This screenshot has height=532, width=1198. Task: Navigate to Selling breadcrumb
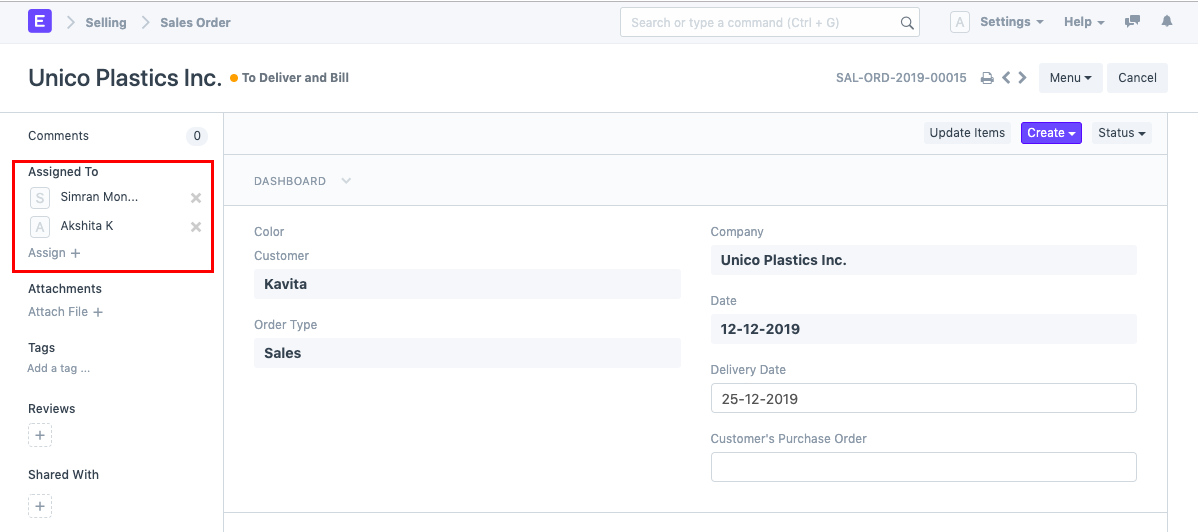[x=106, y=22]
